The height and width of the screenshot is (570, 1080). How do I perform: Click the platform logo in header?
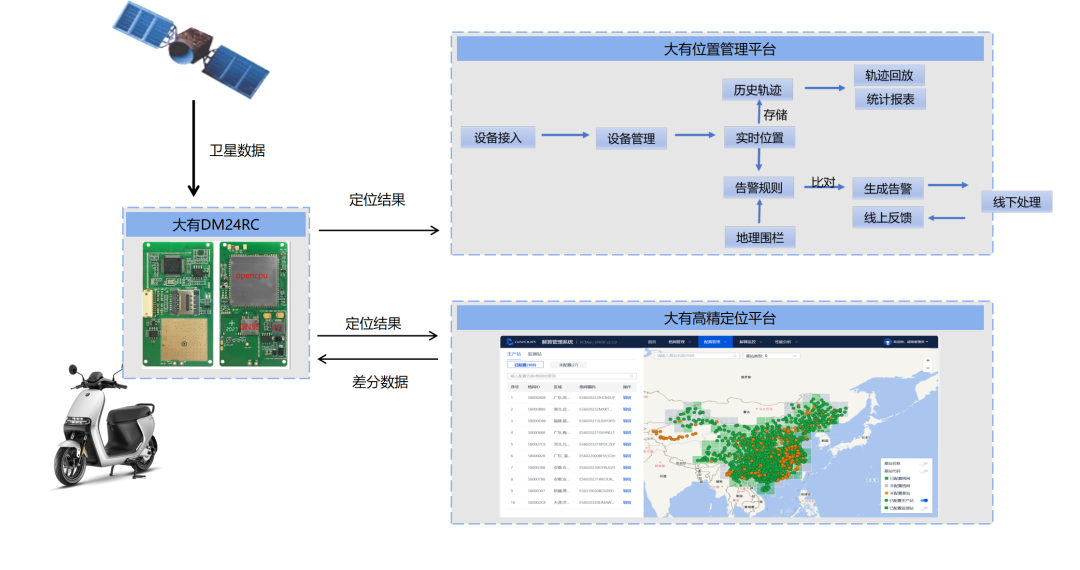click(520, 342)
